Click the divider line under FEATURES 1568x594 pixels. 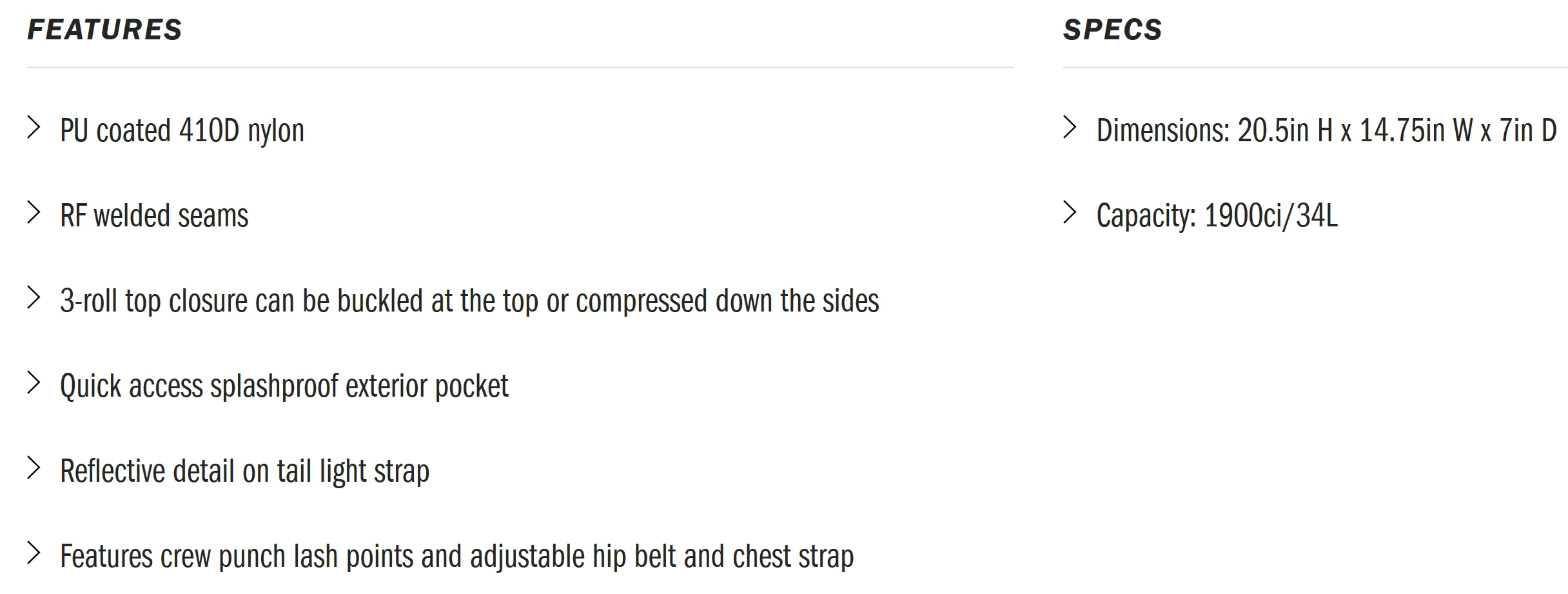(x=520, y=67)
